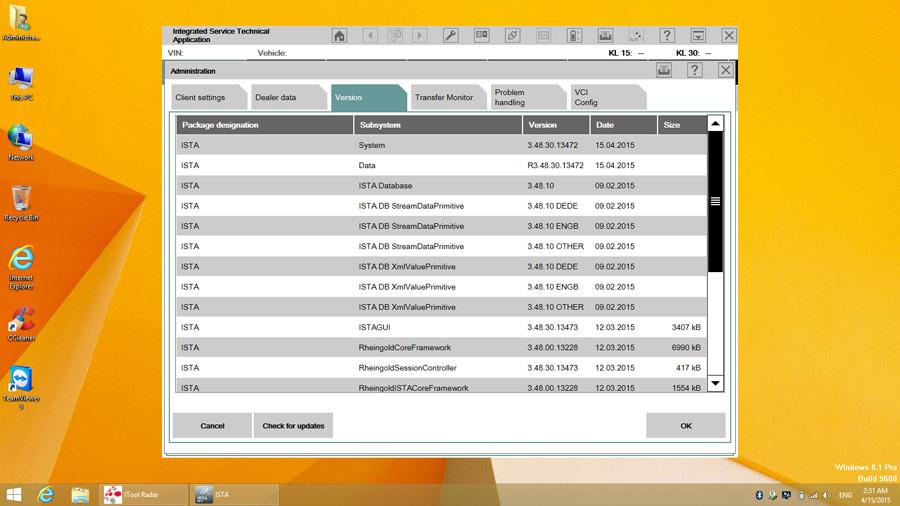Close the Administration dialog with X
This screenshot has width=900, height=506.
726,71
